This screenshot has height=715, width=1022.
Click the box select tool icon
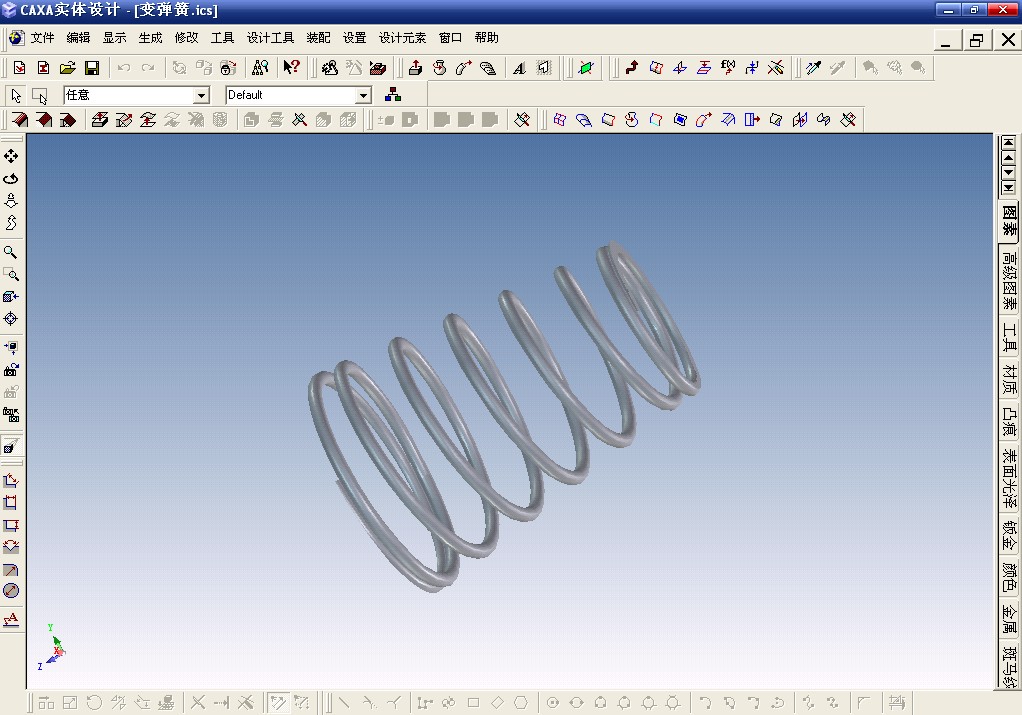[40, 96]
